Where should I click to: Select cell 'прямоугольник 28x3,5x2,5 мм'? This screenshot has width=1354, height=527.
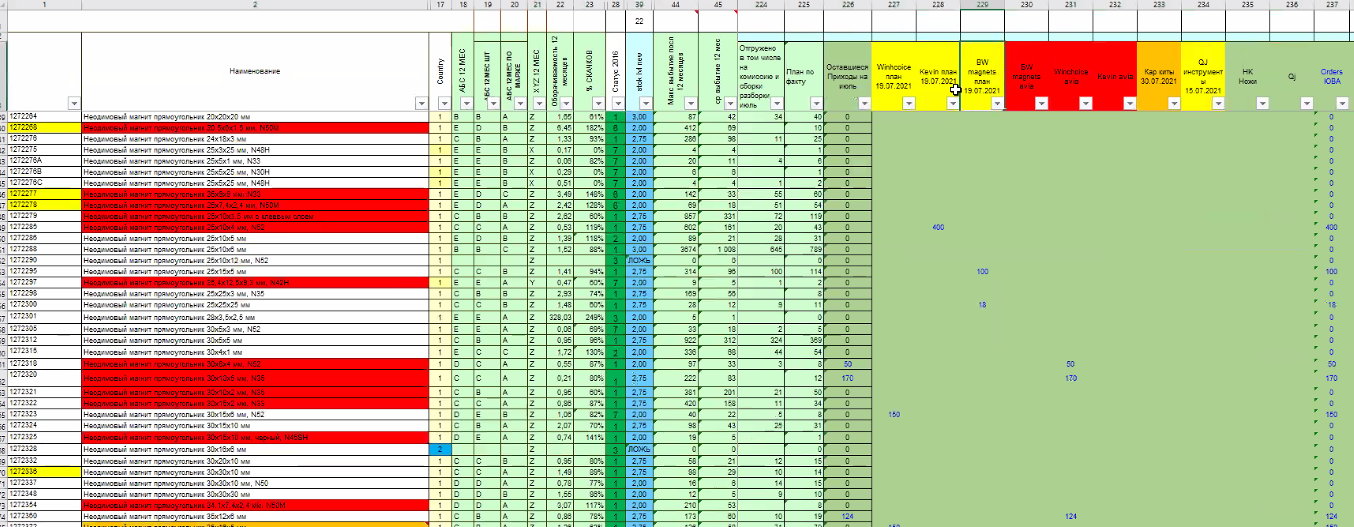click(256, 315)
